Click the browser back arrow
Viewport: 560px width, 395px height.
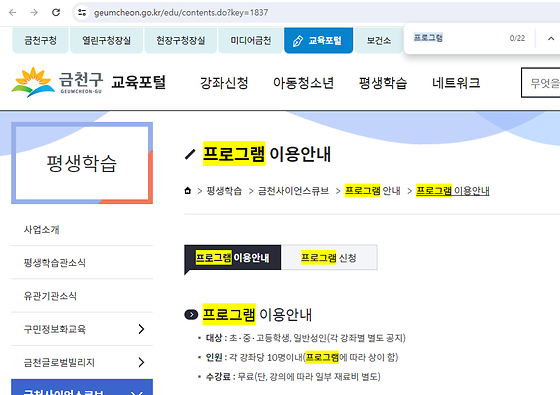tap(12, 12)
